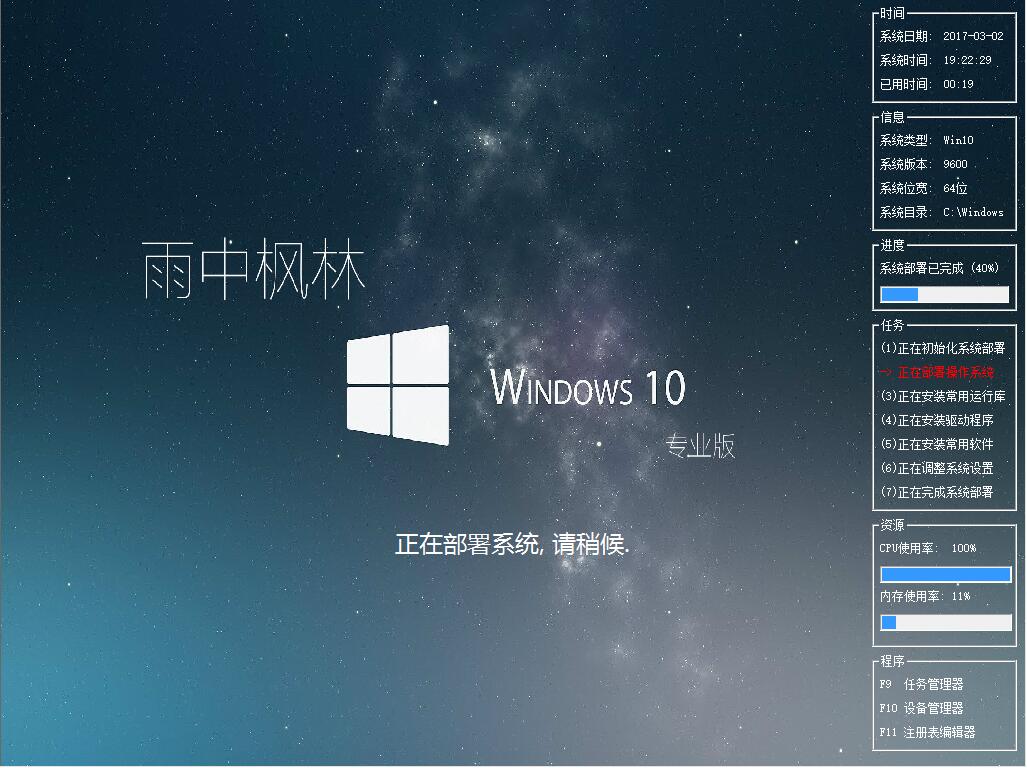Select the F10 设备管理器 entry
1027x768 pixels.
(x=922, y=708)
